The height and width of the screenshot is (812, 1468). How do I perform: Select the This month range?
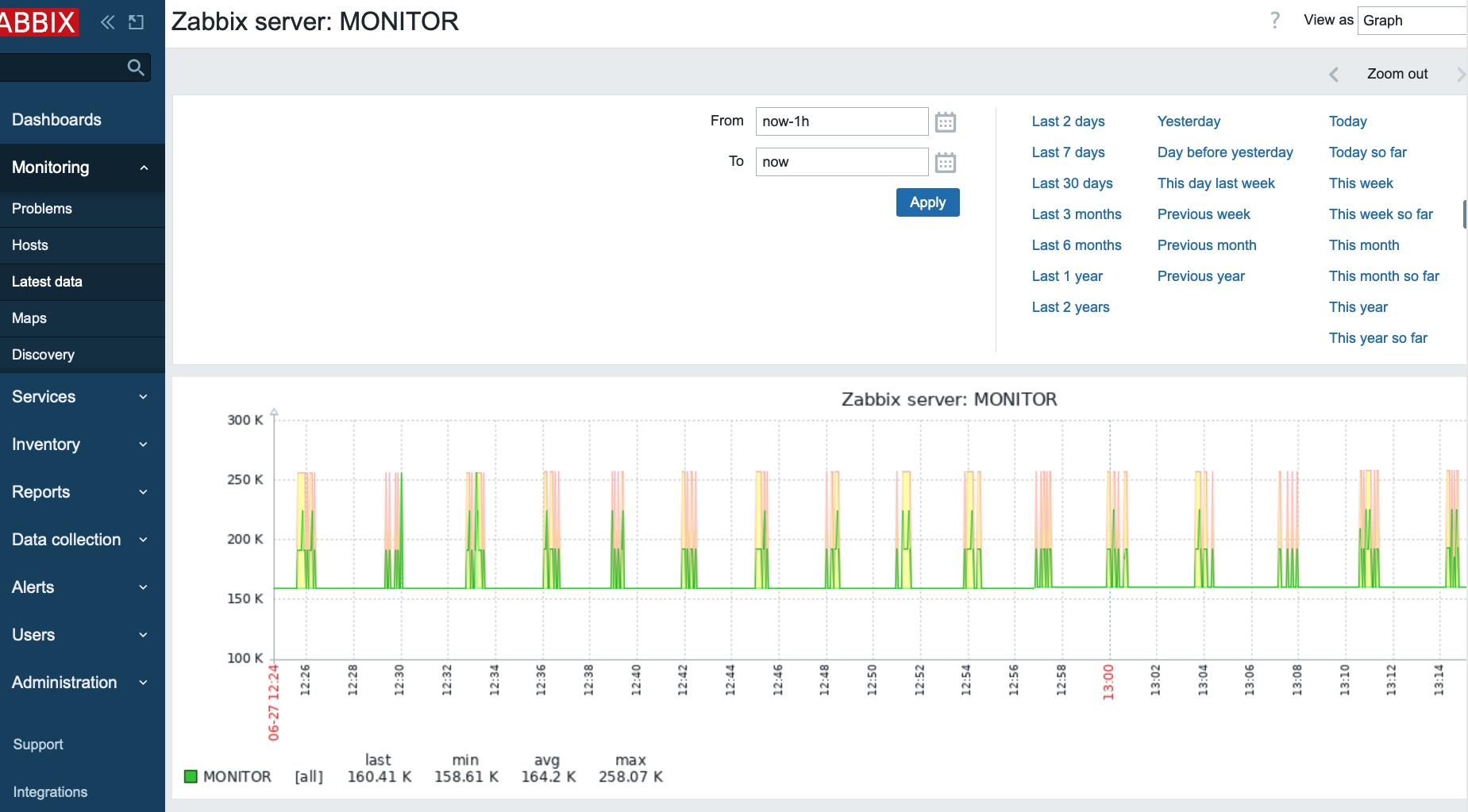pos(1364,245)
